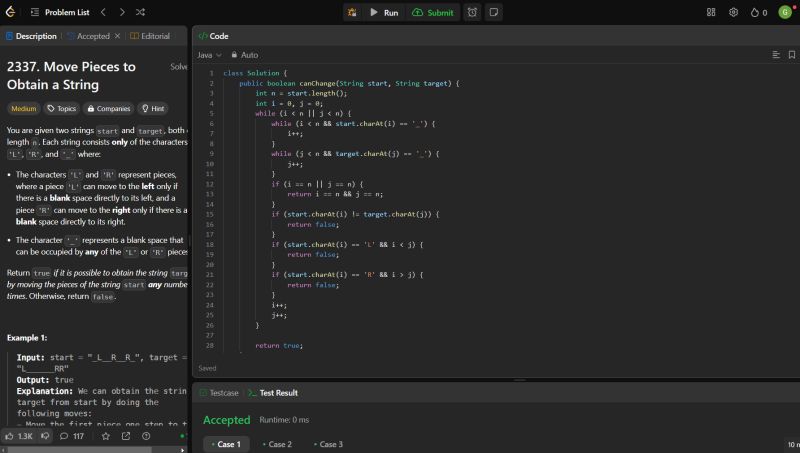The height and width of the screenshot is (453, 800).
Task: Click the bookmark icon in editor
Action: pyautogui.click(x=791, y=55)
